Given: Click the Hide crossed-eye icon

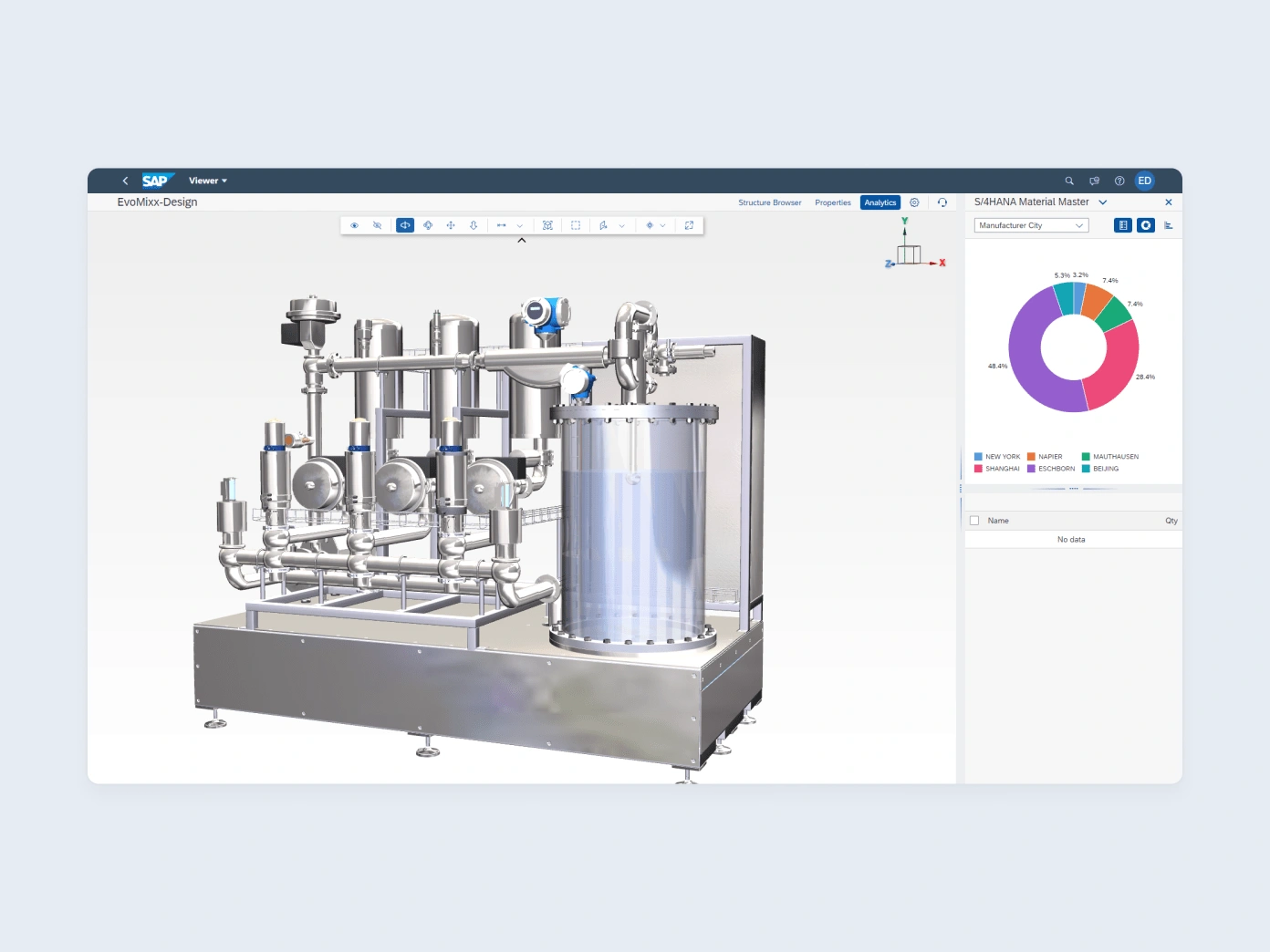Looking at the screenshot, I should tap(377, 225).
